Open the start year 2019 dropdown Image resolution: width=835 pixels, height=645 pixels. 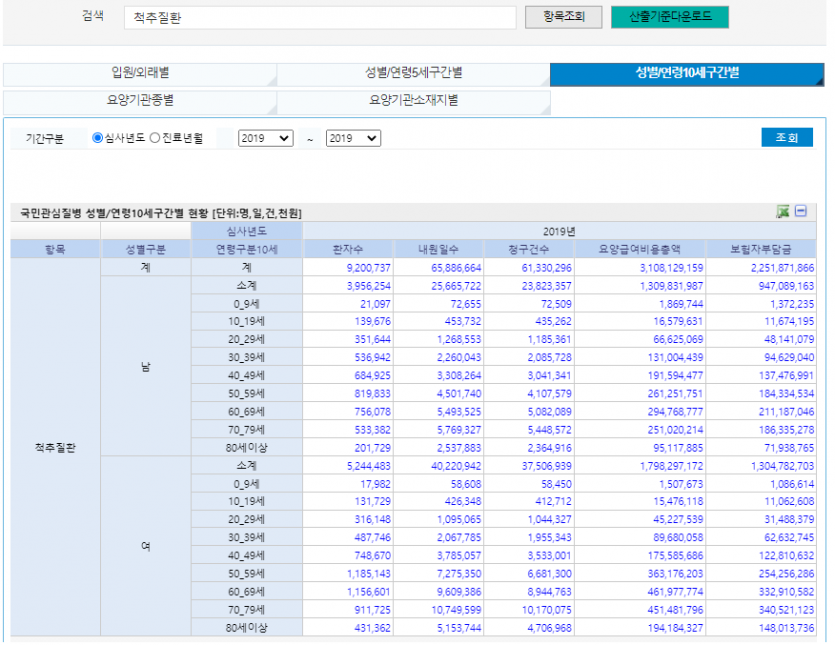pos(265,139)
